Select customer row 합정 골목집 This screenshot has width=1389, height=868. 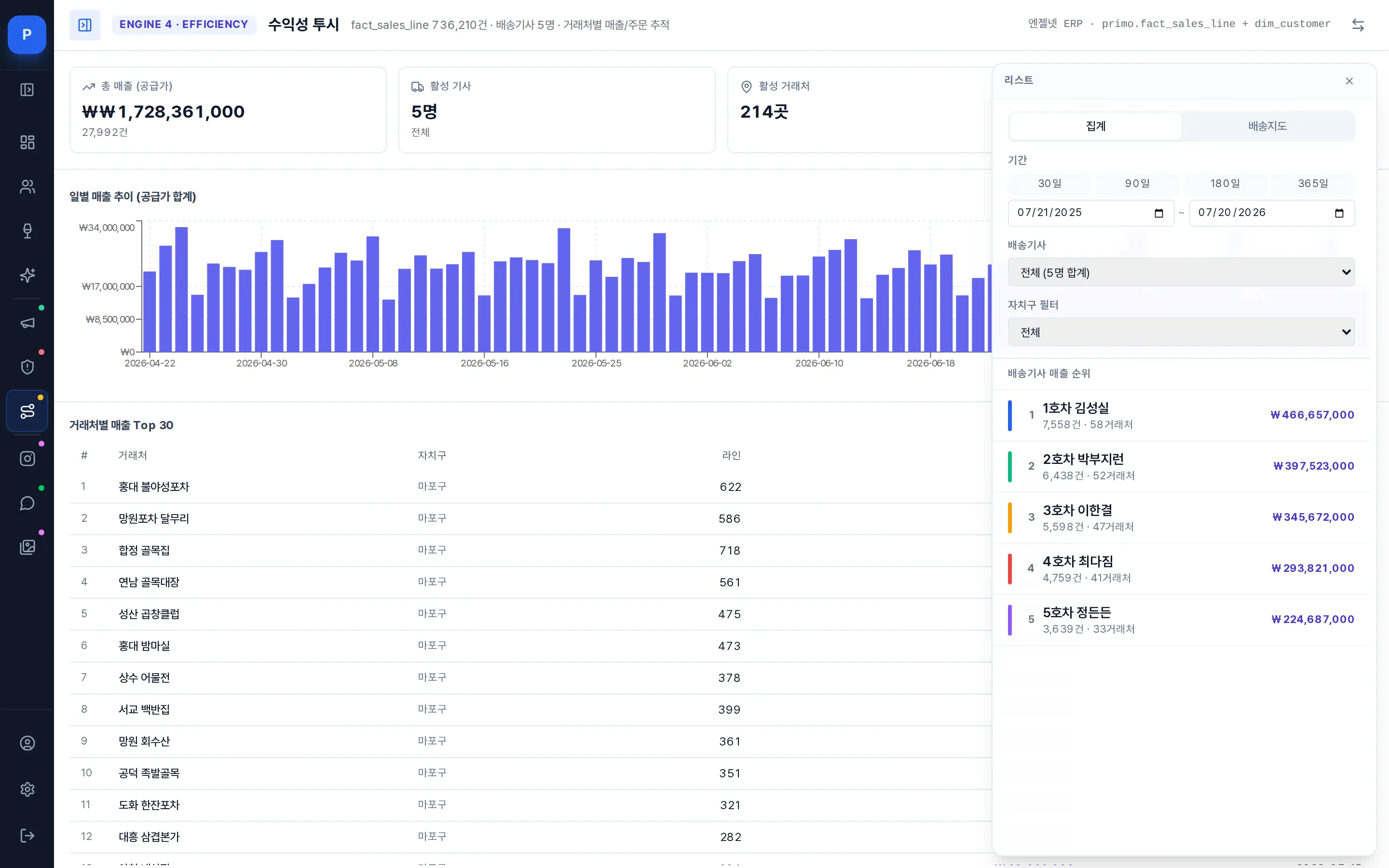[531, 551]
